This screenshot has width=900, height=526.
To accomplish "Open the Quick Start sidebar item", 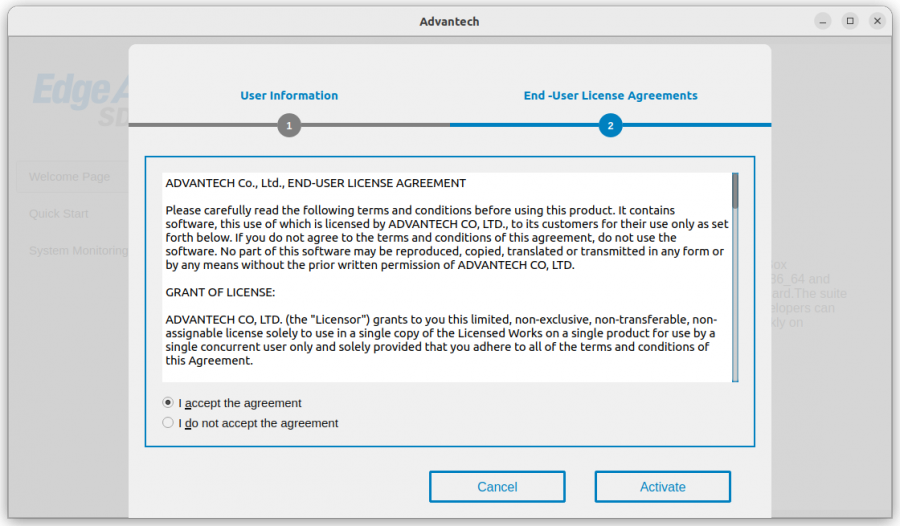I will click(x=59, y=214).
